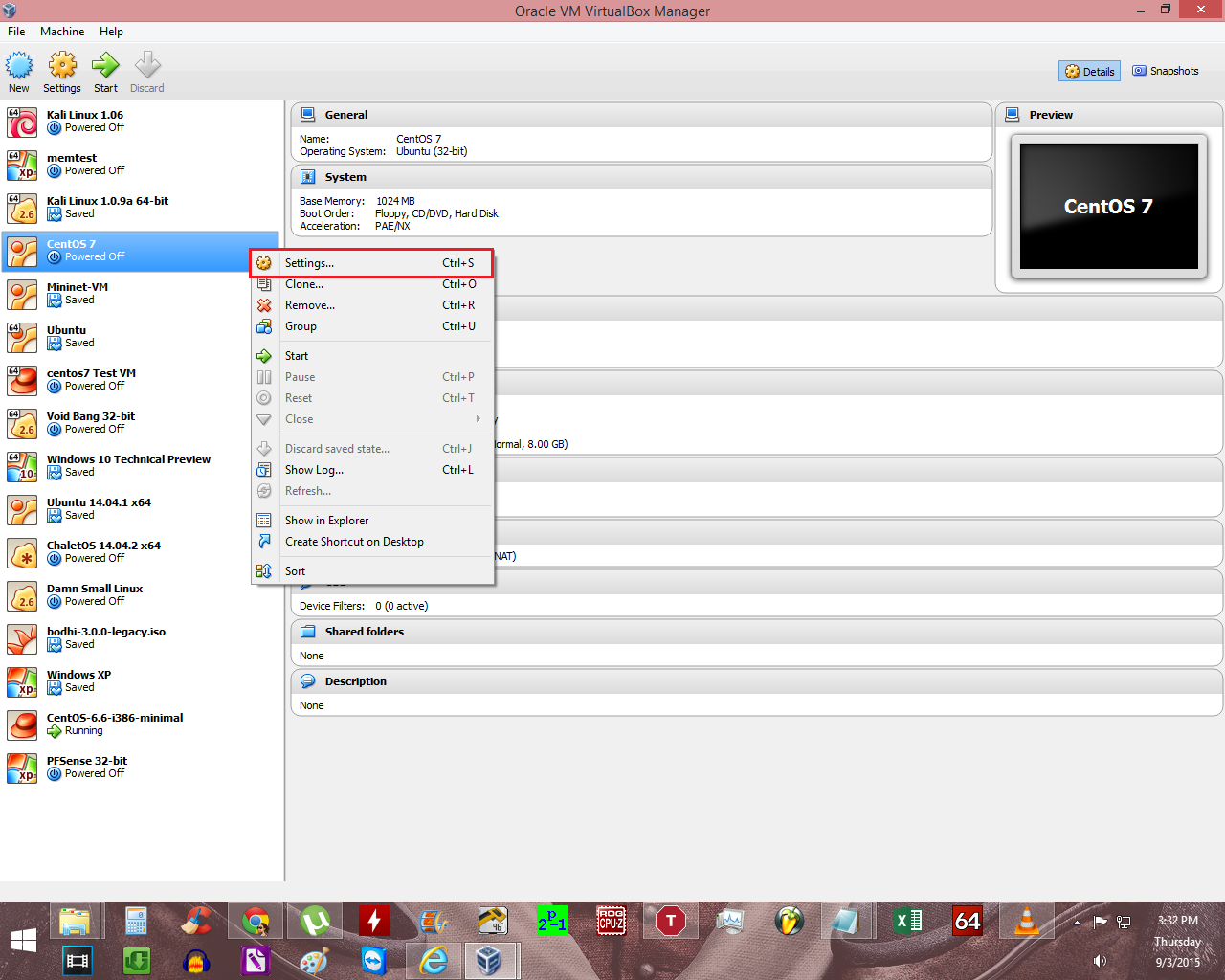1225x980 pixels.
Task: Click the CentOS 7 preview thumbnail
Action: click(x=1109, y=207)
